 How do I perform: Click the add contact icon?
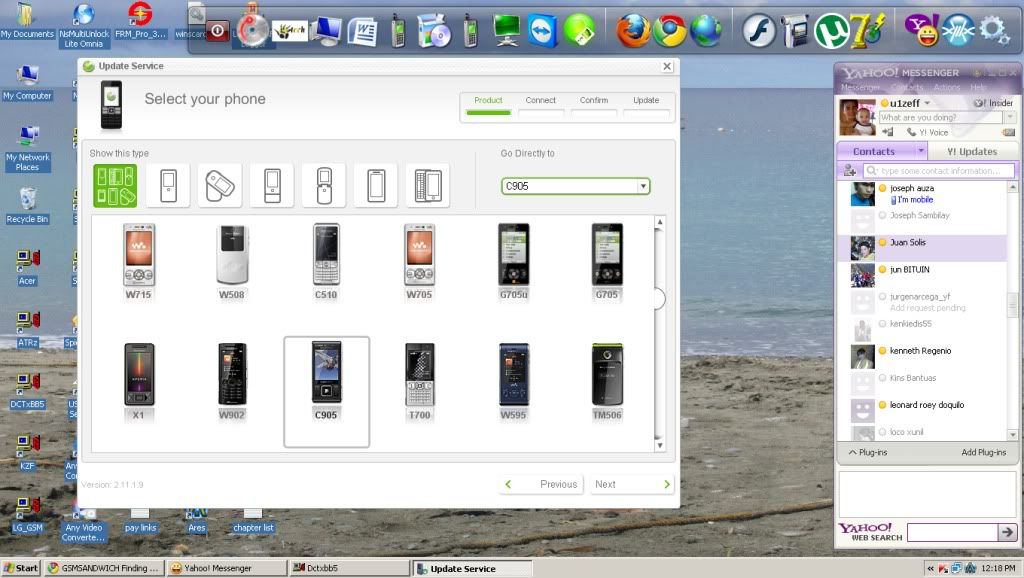(850, 171)
